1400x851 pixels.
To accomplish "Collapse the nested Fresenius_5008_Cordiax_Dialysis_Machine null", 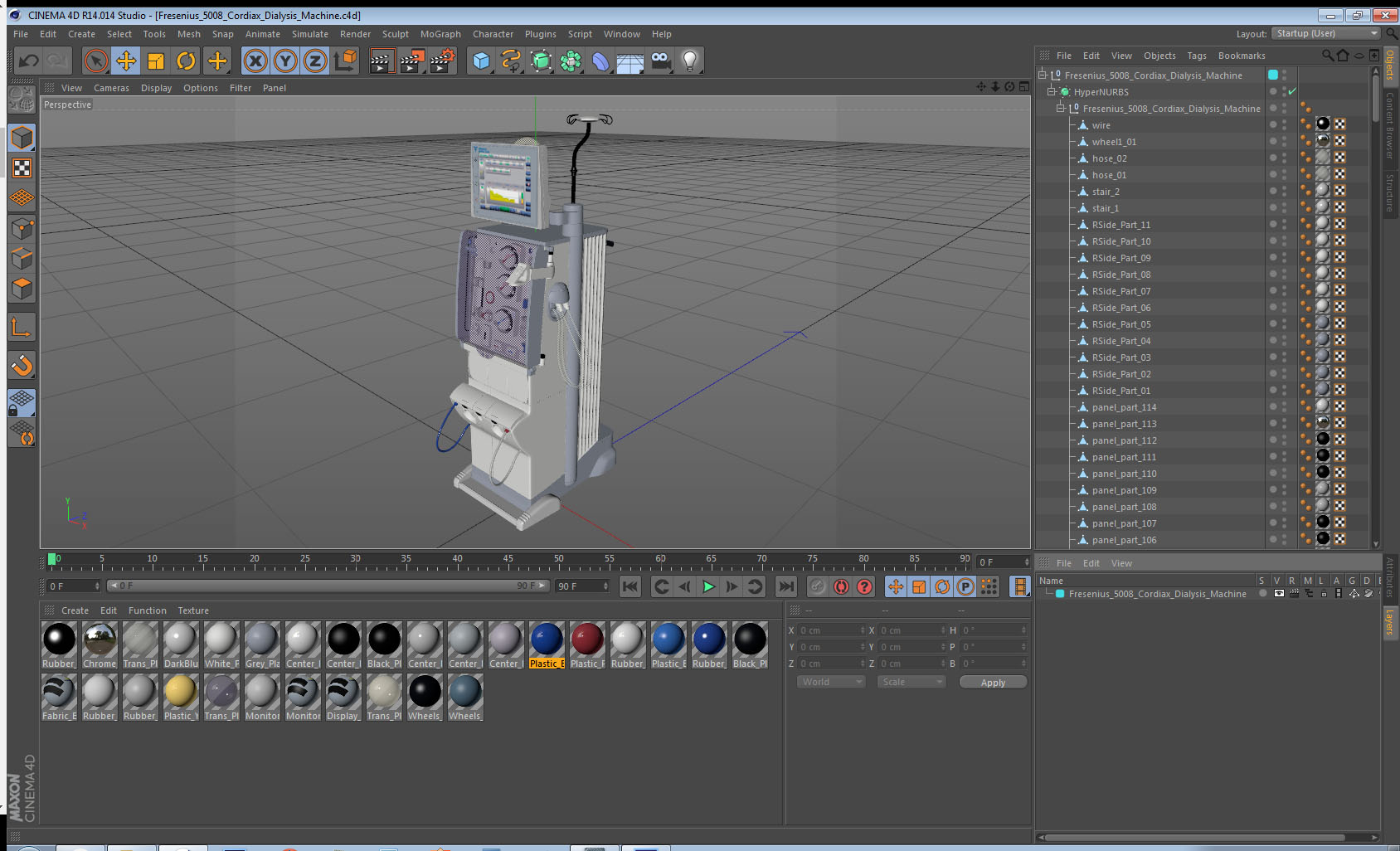I will (x=1060, y=108).
